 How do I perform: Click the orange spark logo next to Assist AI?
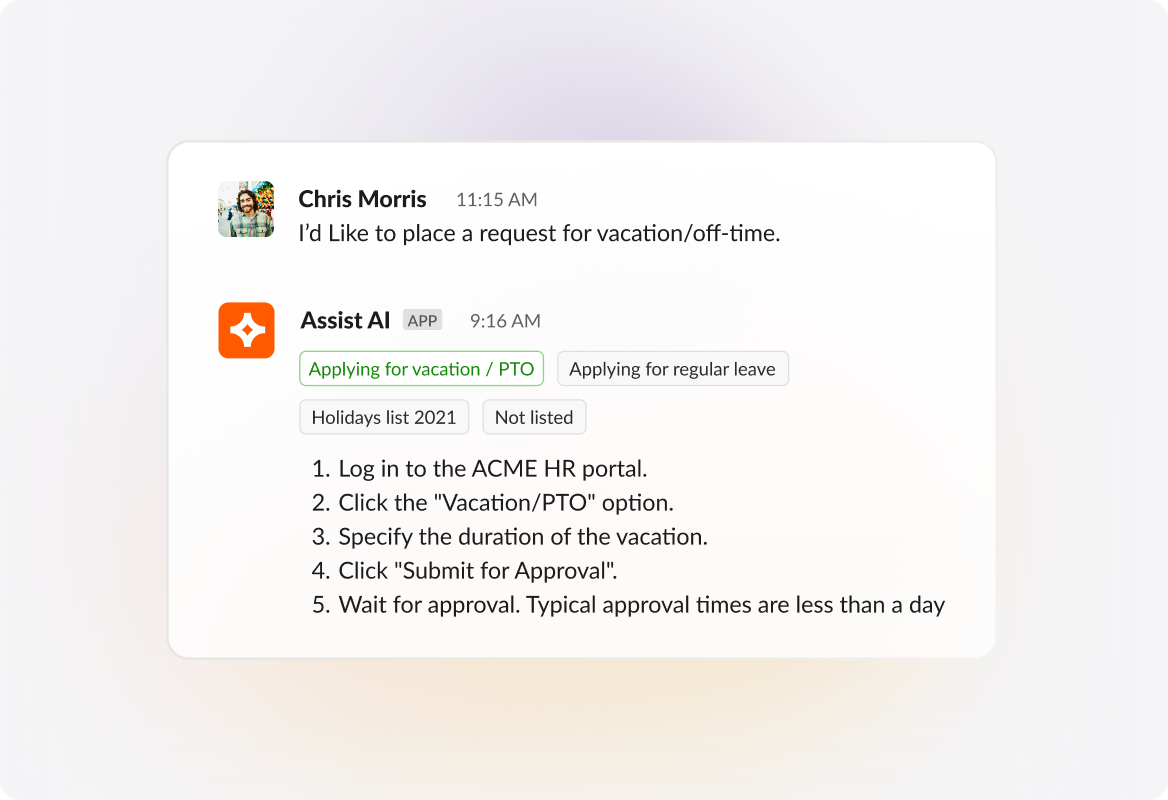coord(246,330)
